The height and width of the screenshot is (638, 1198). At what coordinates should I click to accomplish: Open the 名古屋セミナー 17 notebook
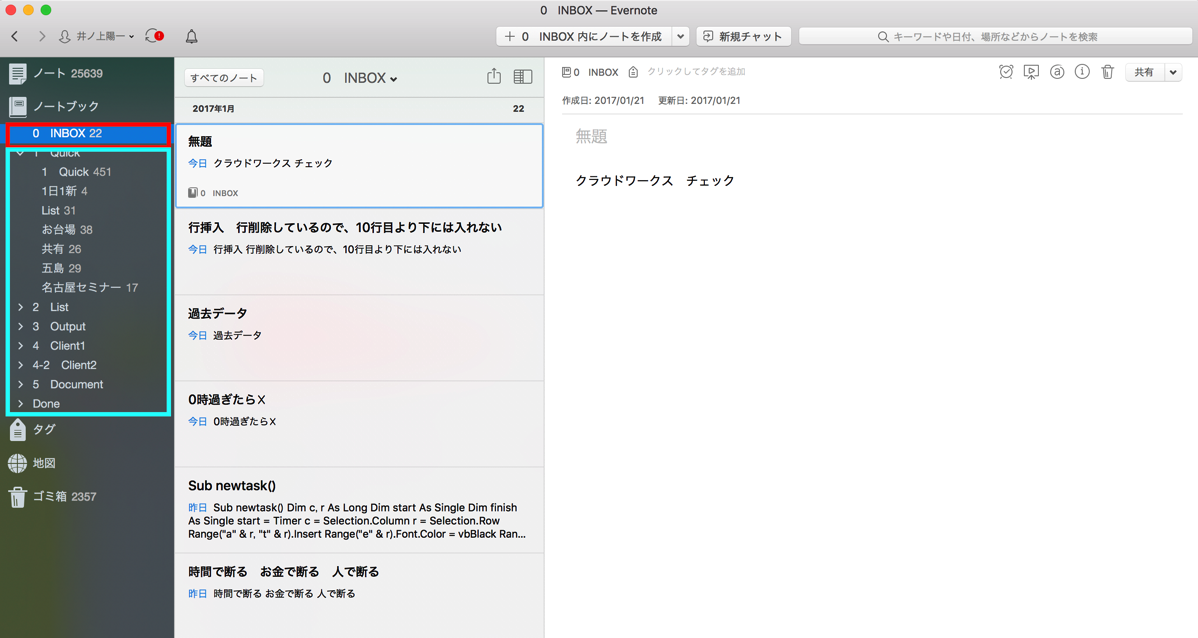(89, 287)
